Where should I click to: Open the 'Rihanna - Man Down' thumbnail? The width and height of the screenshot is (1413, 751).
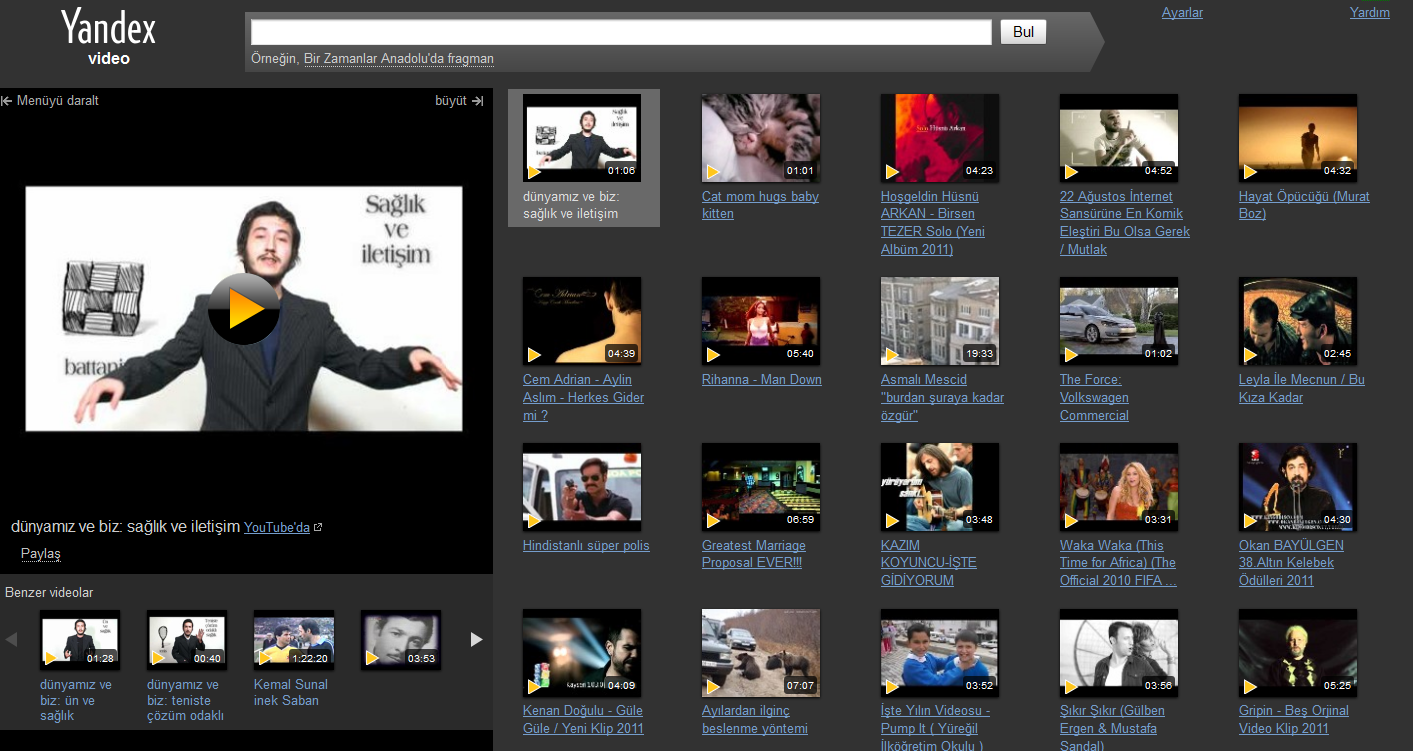coord(761,321)
